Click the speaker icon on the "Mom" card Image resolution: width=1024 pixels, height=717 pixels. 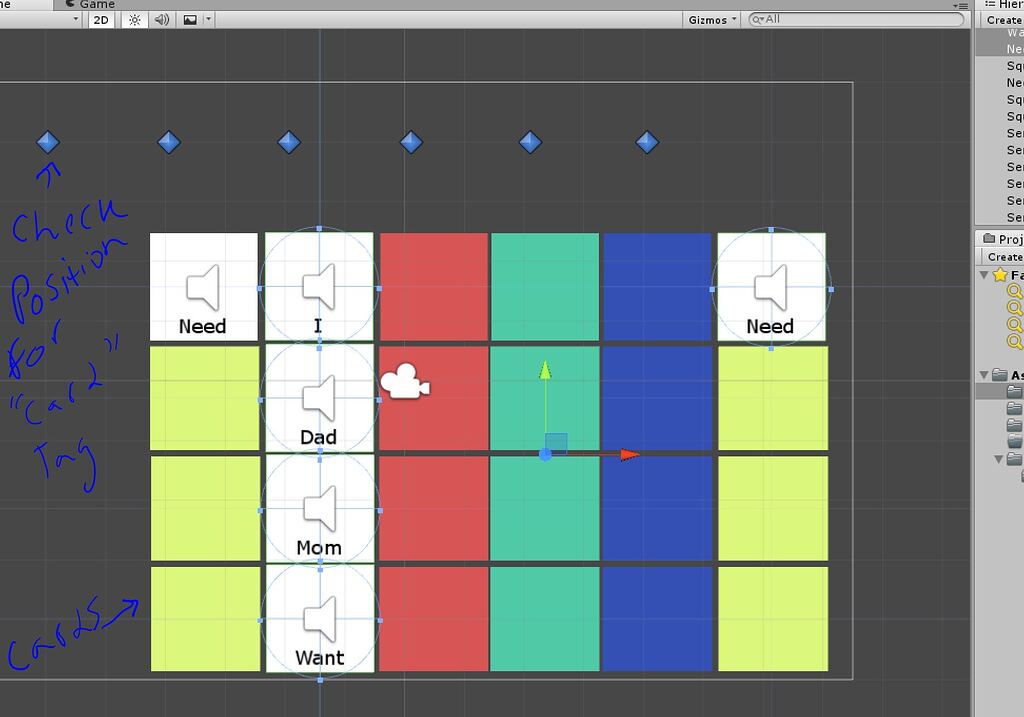click(319, 508)
